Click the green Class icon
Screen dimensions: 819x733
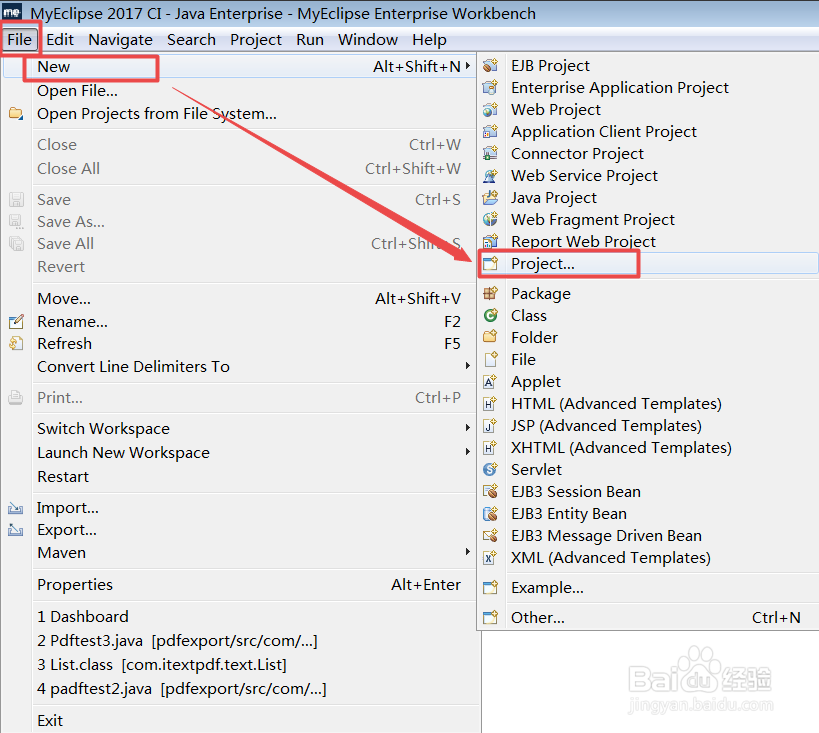[490, 316]
